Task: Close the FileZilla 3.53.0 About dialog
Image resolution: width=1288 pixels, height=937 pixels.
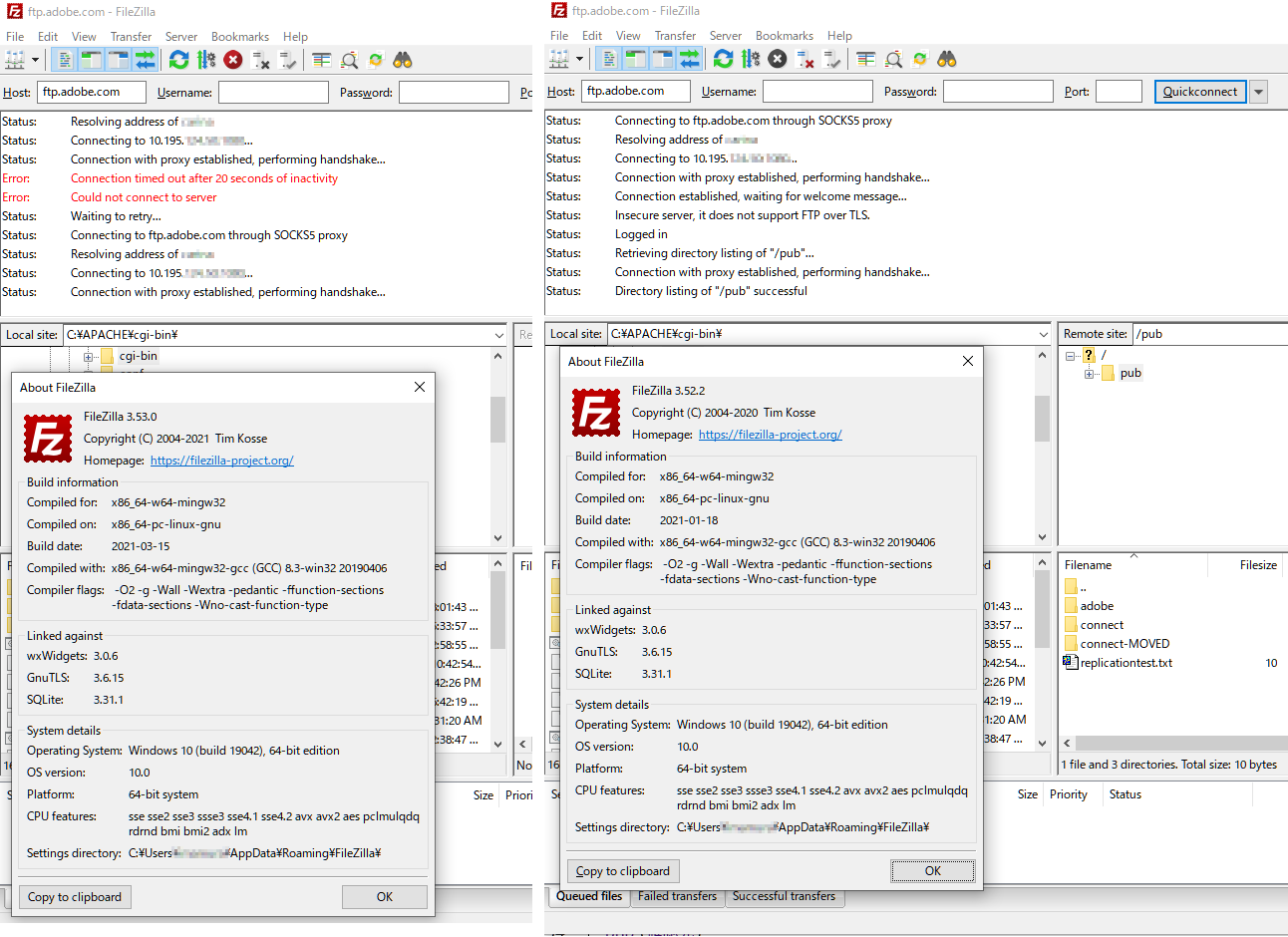Action: tap(420, 387)
